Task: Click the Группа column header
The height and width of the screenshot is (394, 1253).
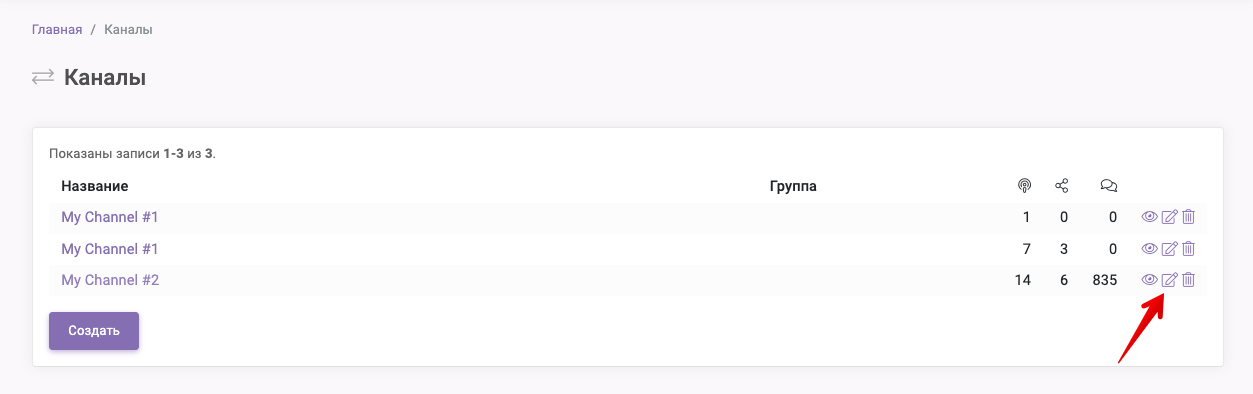Action: coord(793,186)
